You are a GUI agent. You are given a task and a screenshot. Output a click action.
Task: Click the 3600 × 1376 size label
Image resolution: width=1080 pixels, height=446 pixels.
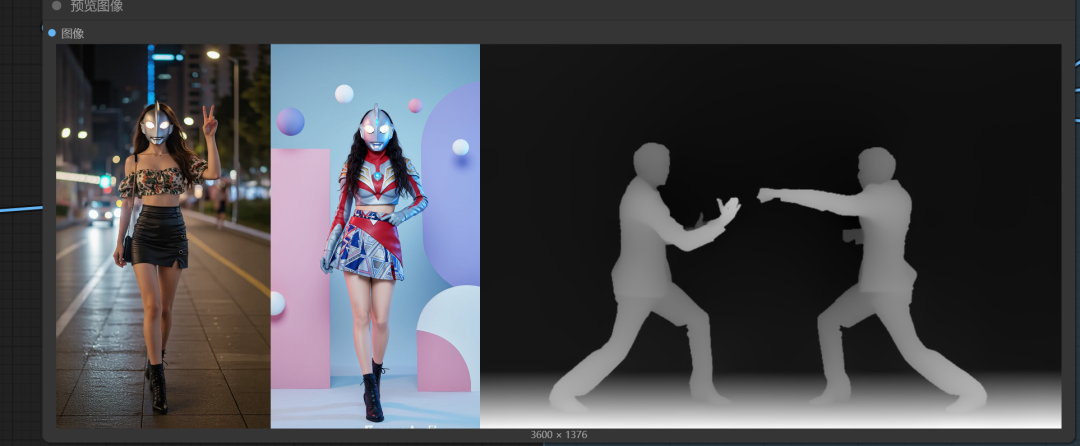(x=559, y=435)
